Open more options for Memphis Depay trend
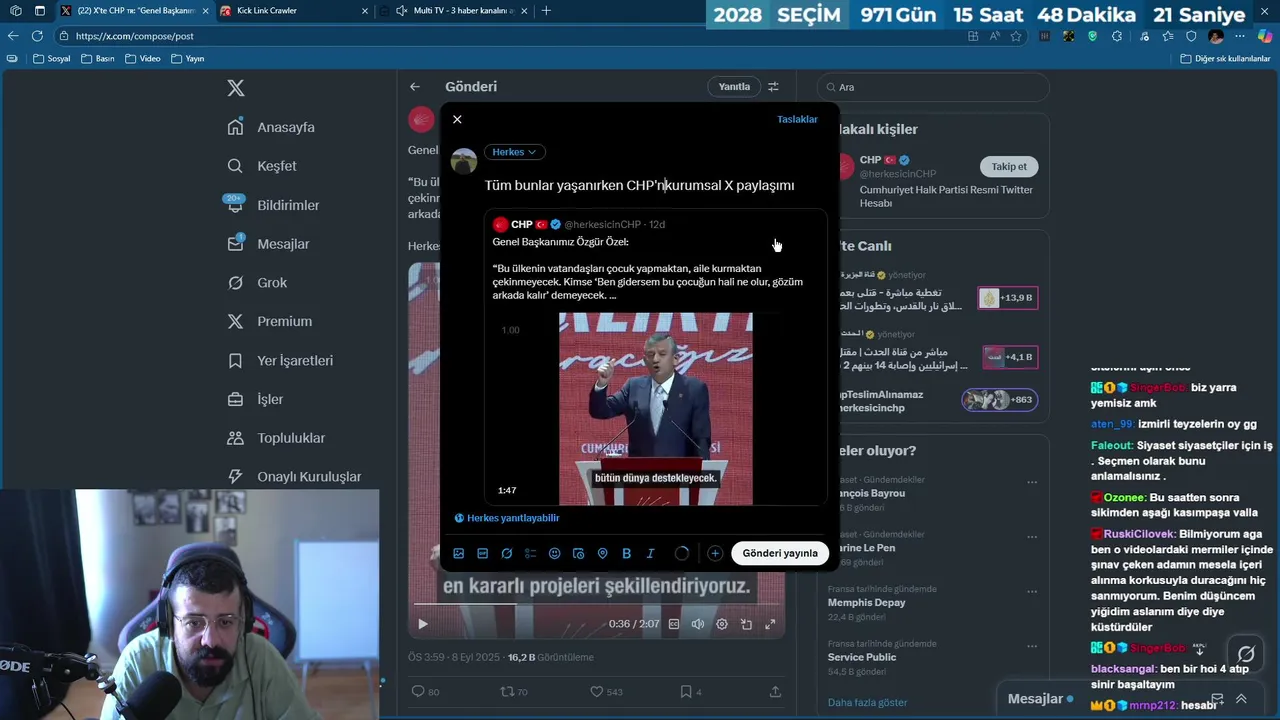Image resolution: width=1280 pixels, height=720 pixels. (x=1032, y=591)
